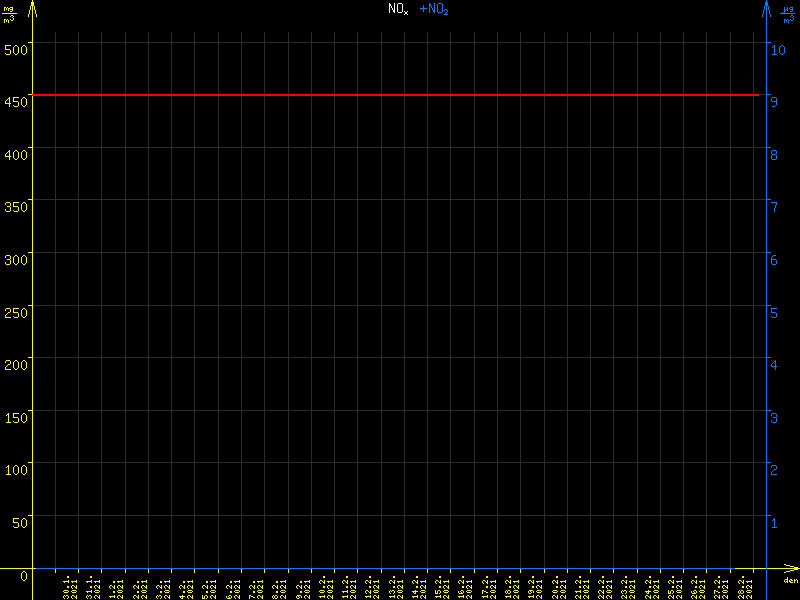Select the NOx legend label
The width and height of the screenshot is (800, 600).
[398, 9]
